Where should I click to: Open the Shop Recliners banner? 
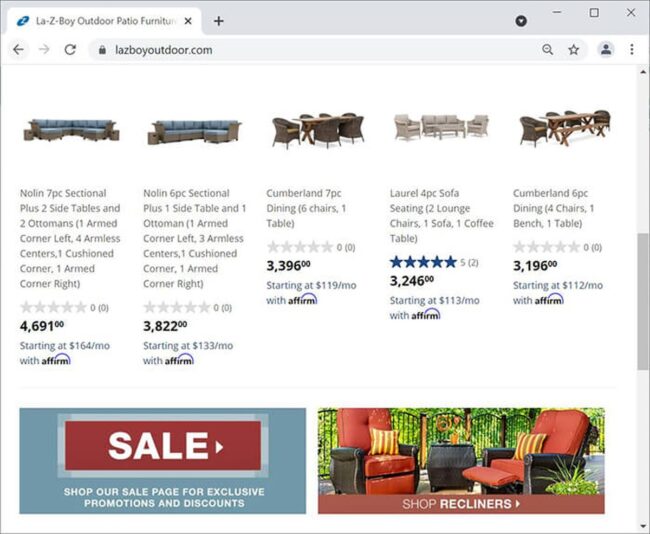[x=461, y=461]
